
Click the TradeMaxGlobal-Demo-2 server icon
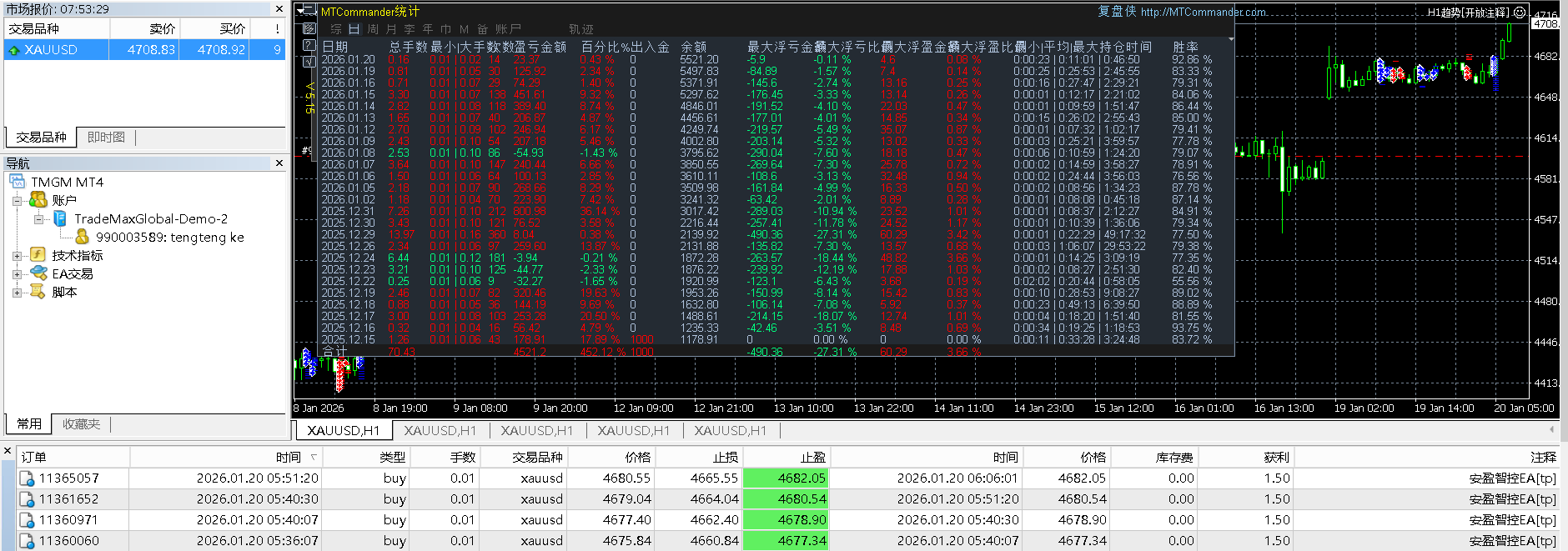tap(60, 218)
